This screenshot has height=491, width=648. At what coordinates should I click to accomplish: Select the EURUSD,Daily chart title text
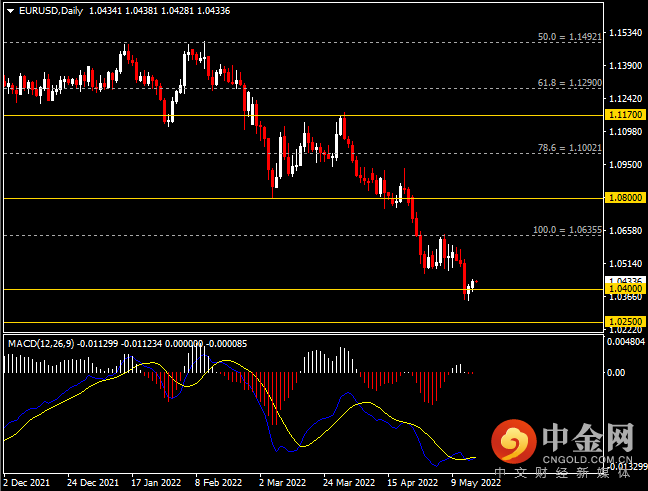[x=51, y=11]
